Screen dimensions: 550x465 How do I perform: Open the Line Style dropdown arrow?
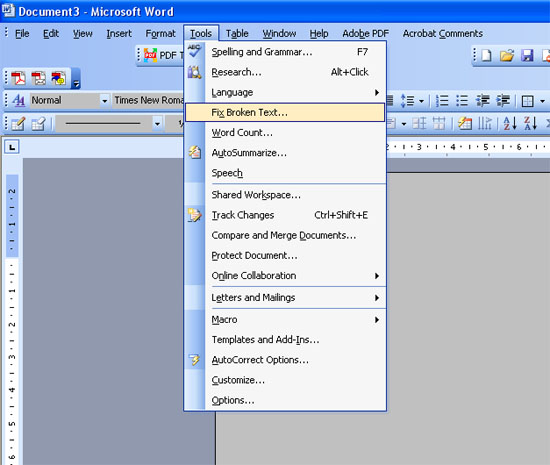[x=157, y=124]
